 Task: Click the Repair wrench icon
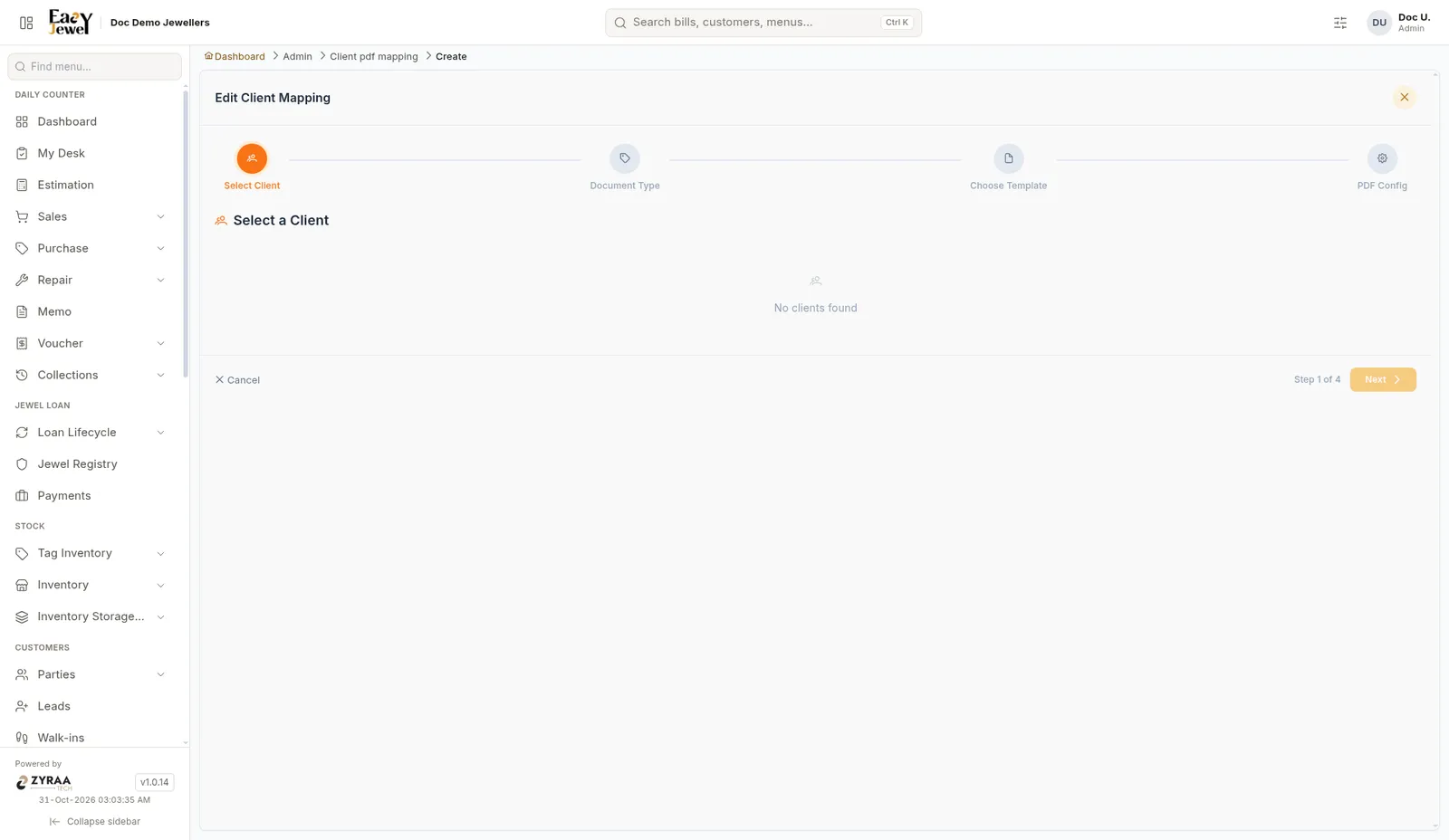coord(22,280)
